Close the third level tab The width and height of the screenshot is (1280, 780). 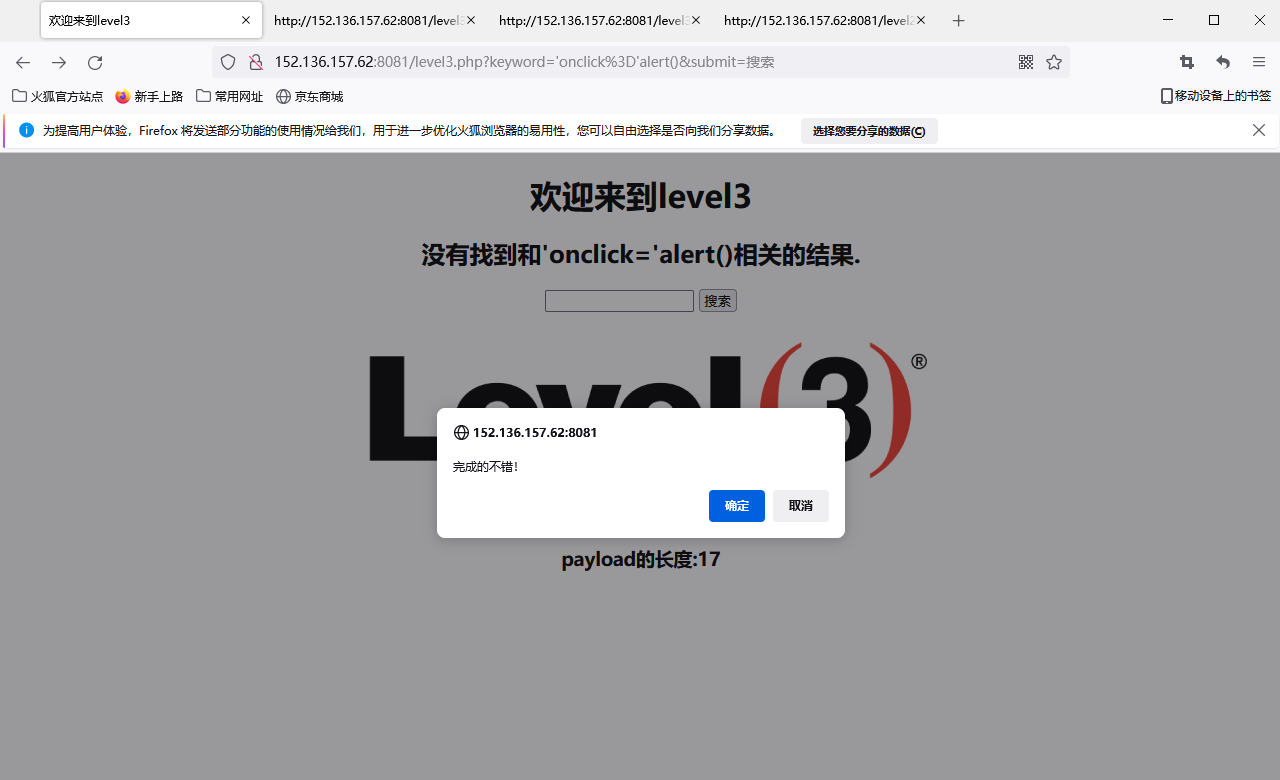(x=696, y=20)
